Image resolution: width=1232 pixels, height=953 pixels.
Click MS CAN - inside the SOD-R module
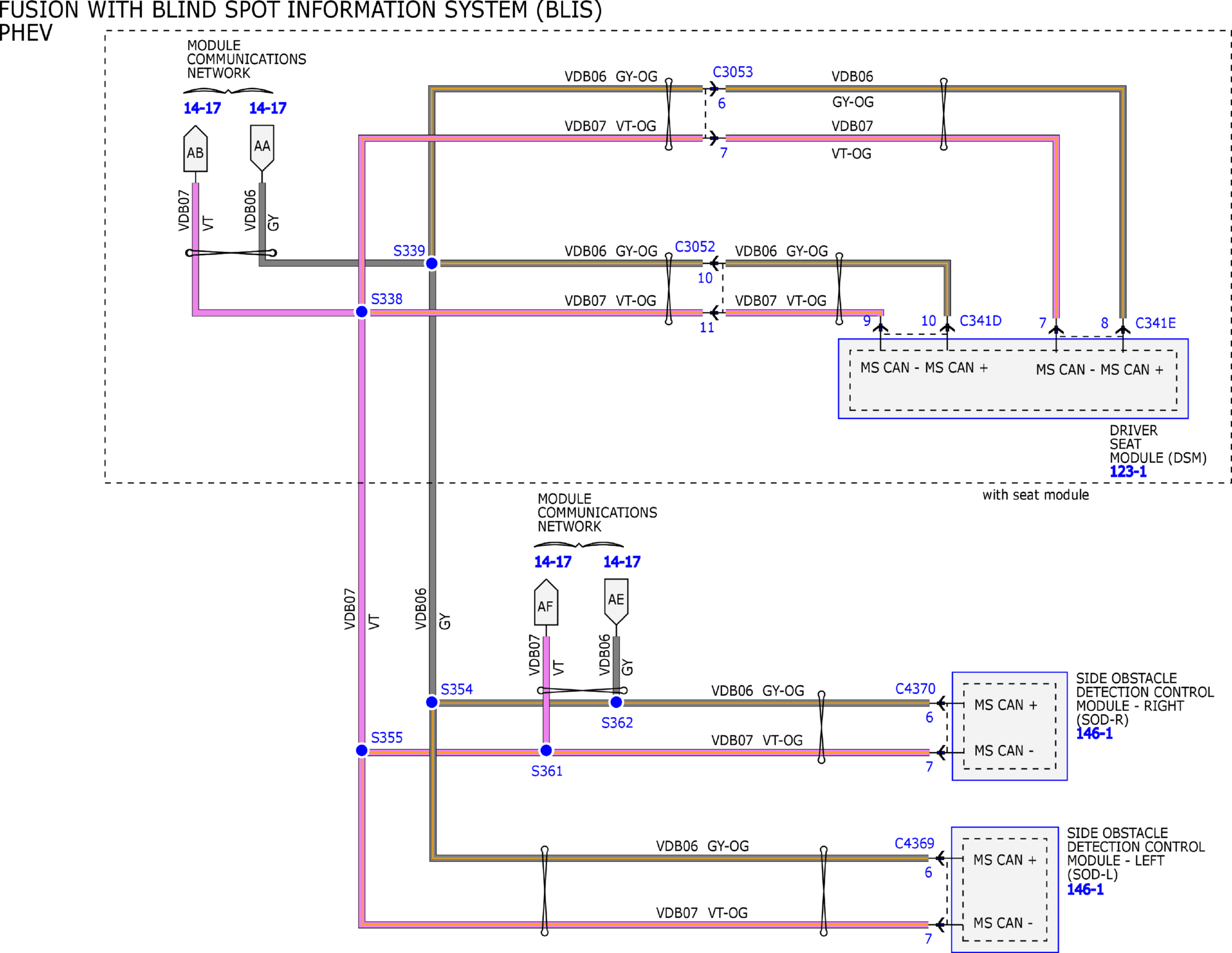point(1004,751)
